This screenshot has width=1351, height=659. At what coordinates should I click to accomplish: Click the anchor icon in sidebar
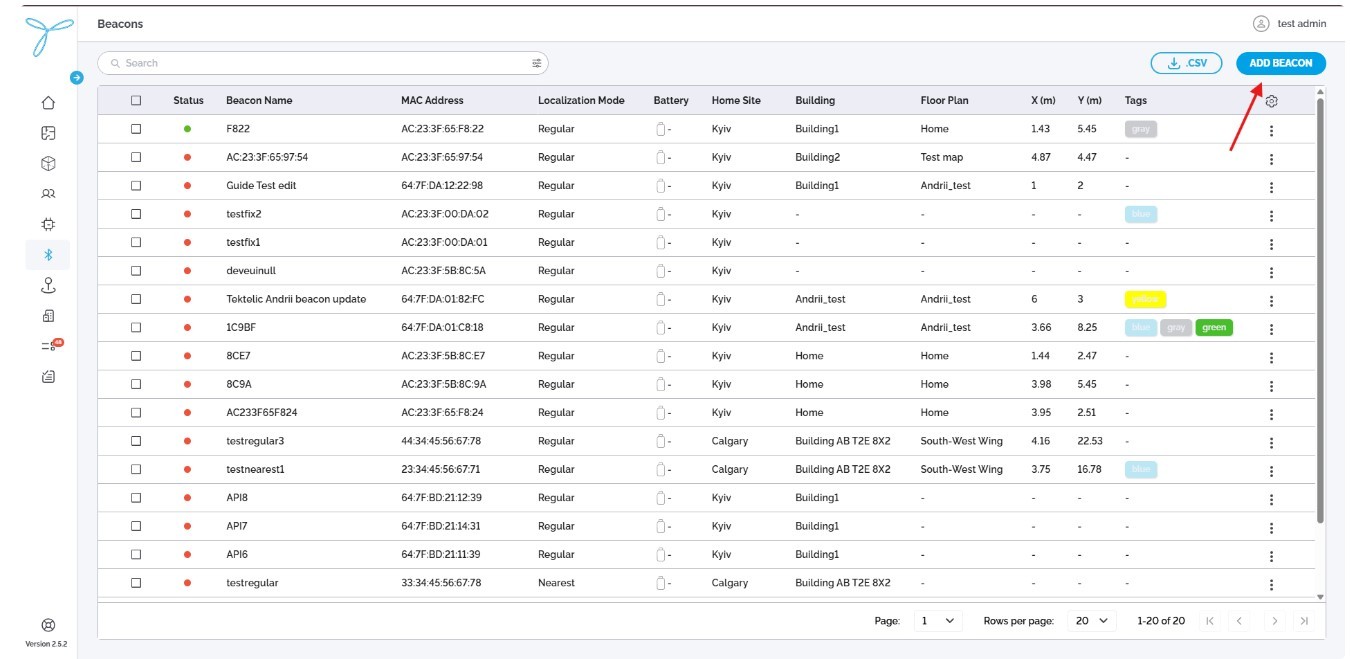point(48,286)
